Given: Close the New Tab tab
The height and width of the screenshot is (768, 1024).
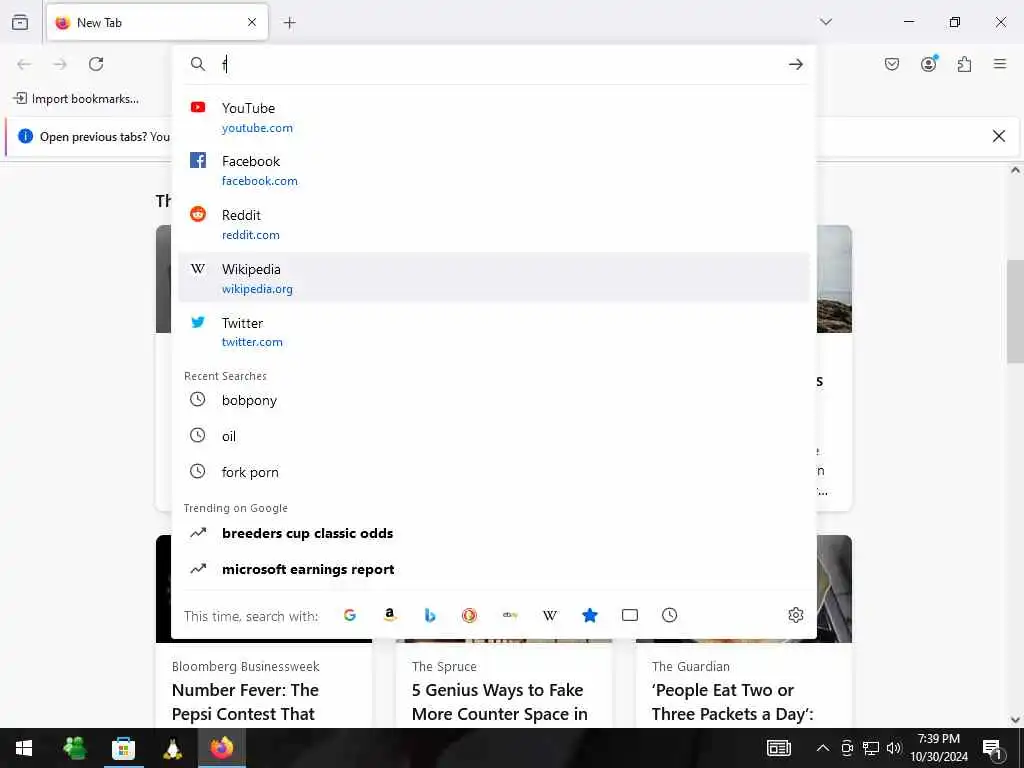Looking at the screenshot, I should tap(252, 22).
